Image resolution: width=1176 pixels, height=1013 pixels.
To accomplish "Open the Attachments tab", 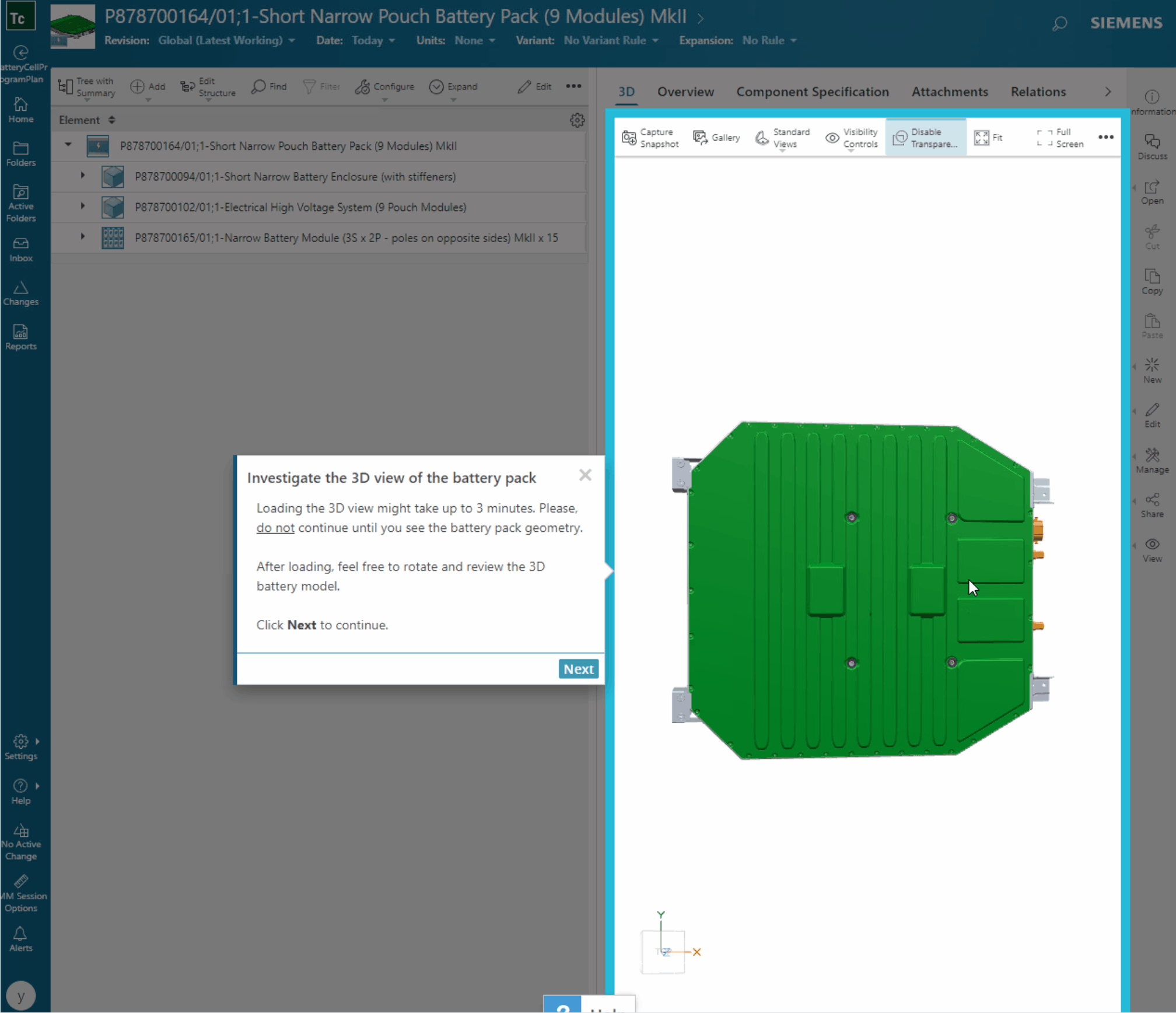I will 950,92.
